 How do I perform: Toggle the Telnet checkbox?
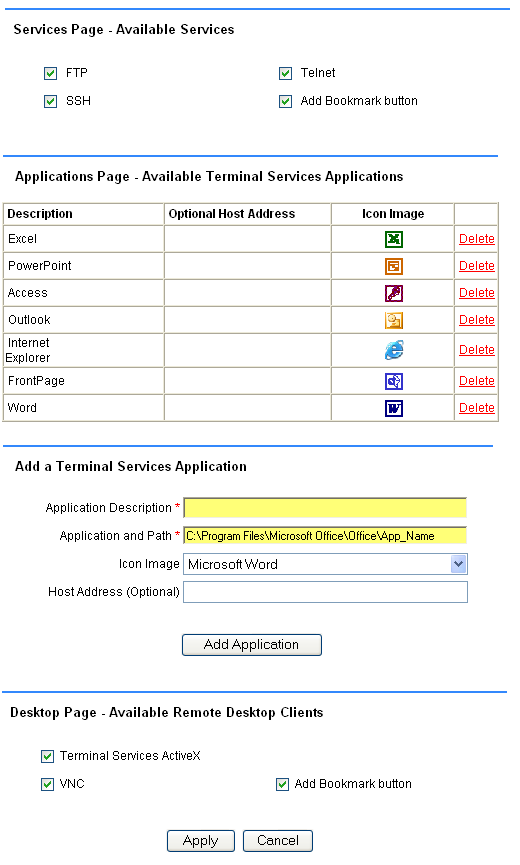[285, 73]
